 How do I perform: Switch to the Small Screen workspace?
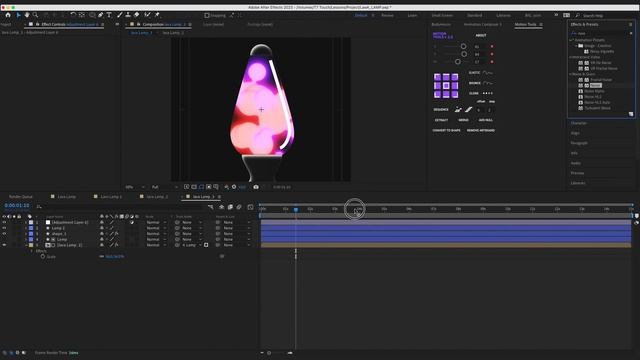click(442, 16)
